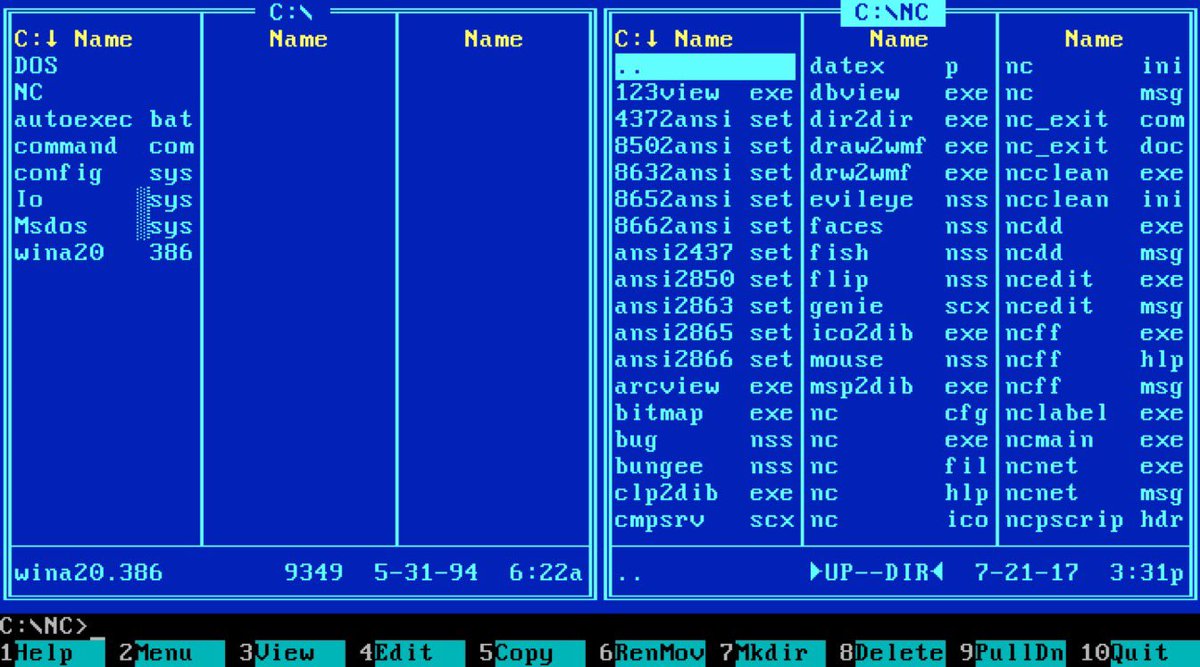Viewport: 1200px width, 667px height.
Task: Select the nc ico file
Action: click(x=899, y=519)
